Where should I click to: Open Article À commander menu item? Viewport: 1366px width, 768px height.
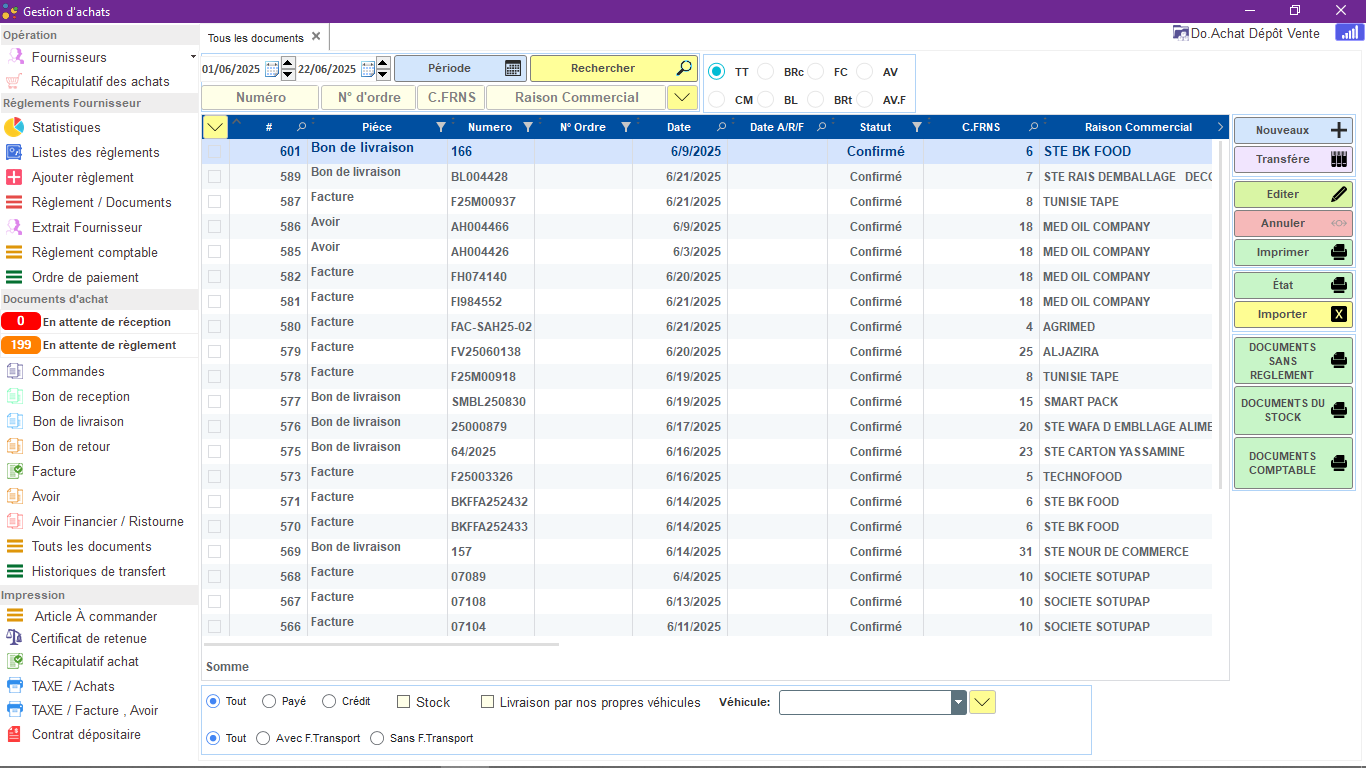point(96,616)
